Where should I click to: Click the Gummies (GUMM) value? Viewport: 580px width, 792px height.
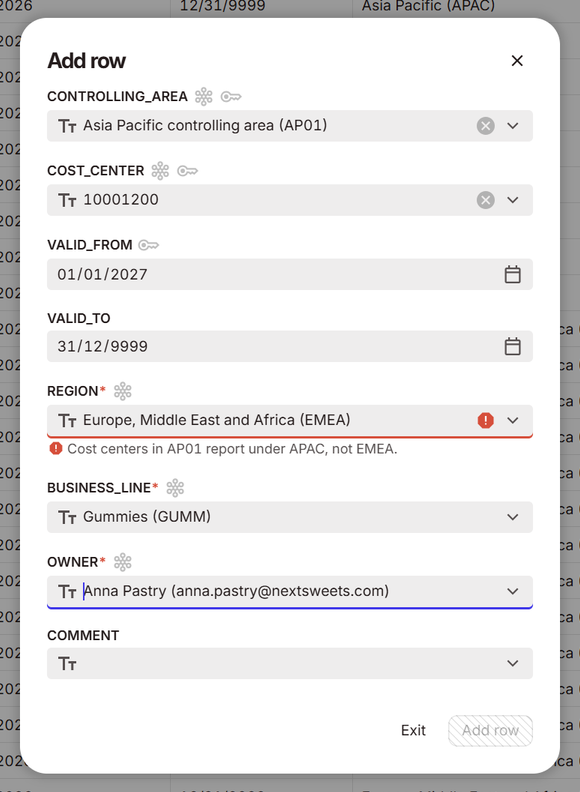(147, 516)
